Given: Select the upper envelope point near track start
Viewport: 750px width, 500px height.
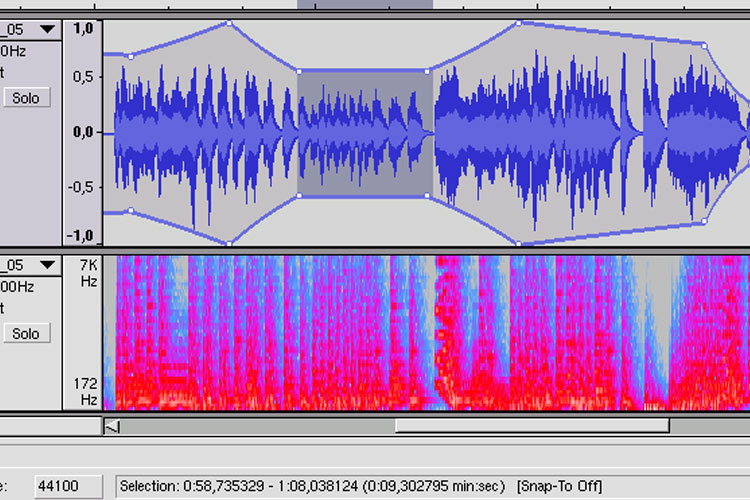Looking at the screenshot, I should pyautogui.click(x=131, y=57).
